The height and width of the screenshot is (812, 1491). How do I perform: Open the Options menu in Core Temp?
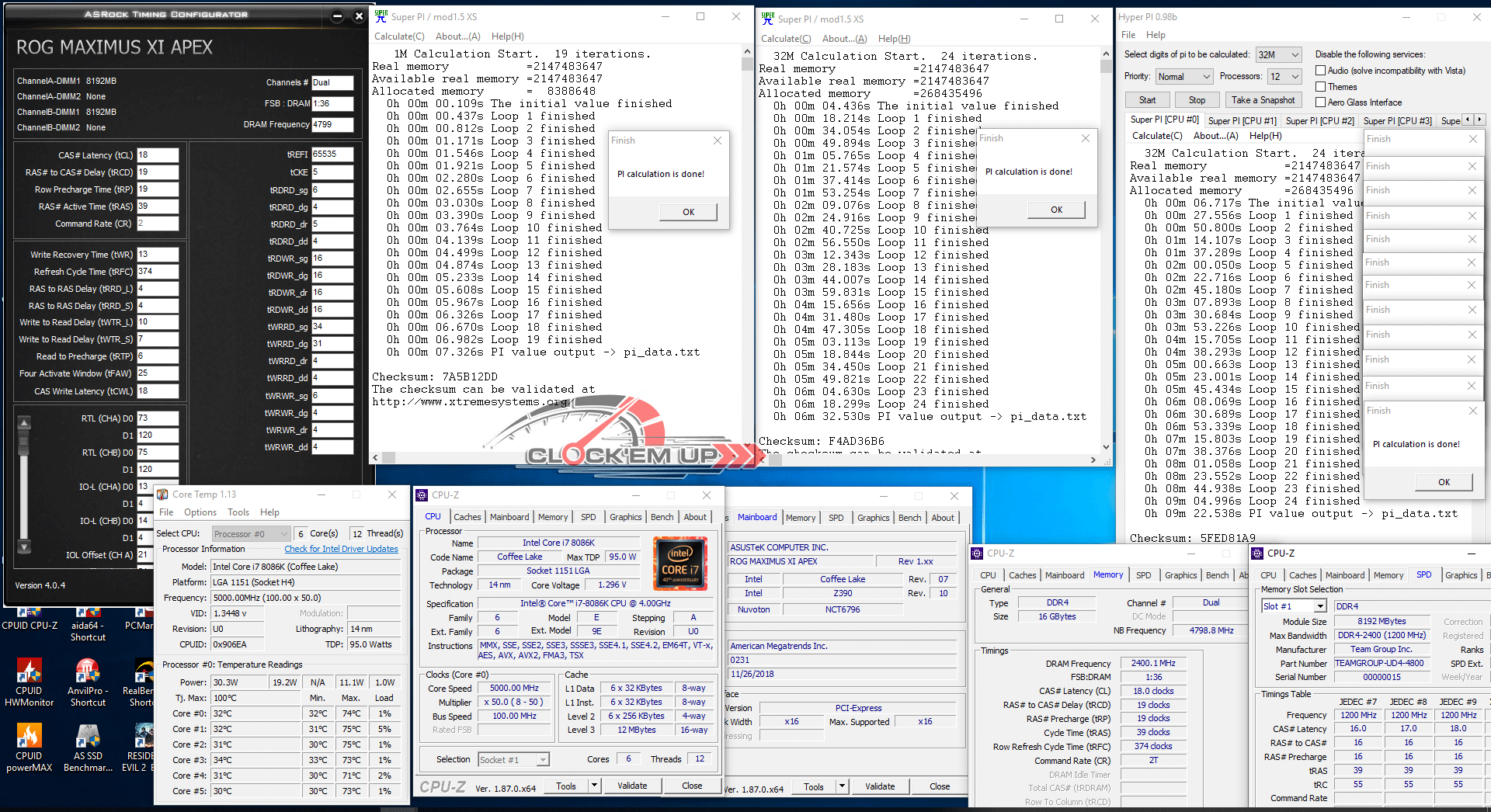click(x=200, y=512)
